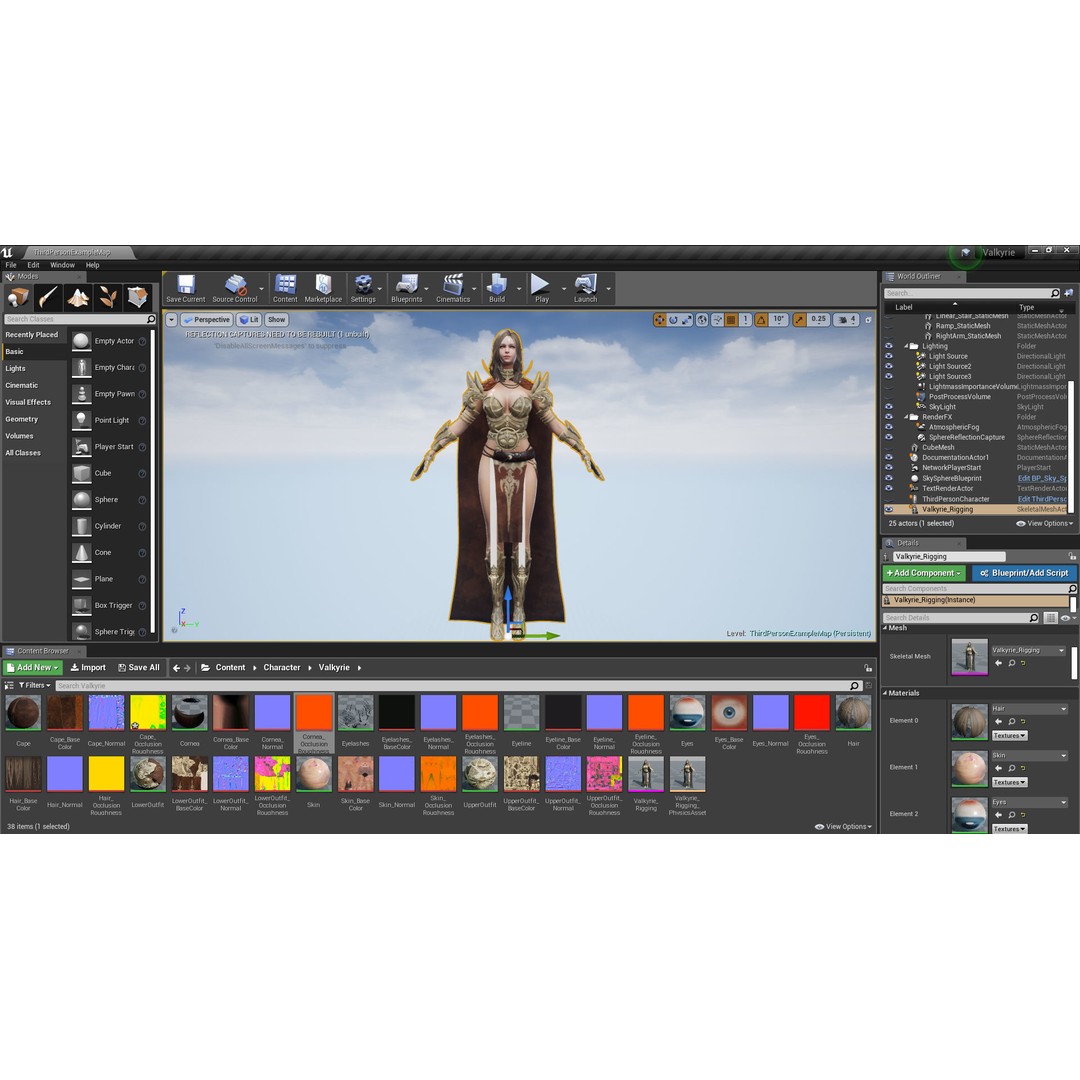Click Save All in Content Browser
Screen dimensions: 1080x1080
click(x=138, y=667)
